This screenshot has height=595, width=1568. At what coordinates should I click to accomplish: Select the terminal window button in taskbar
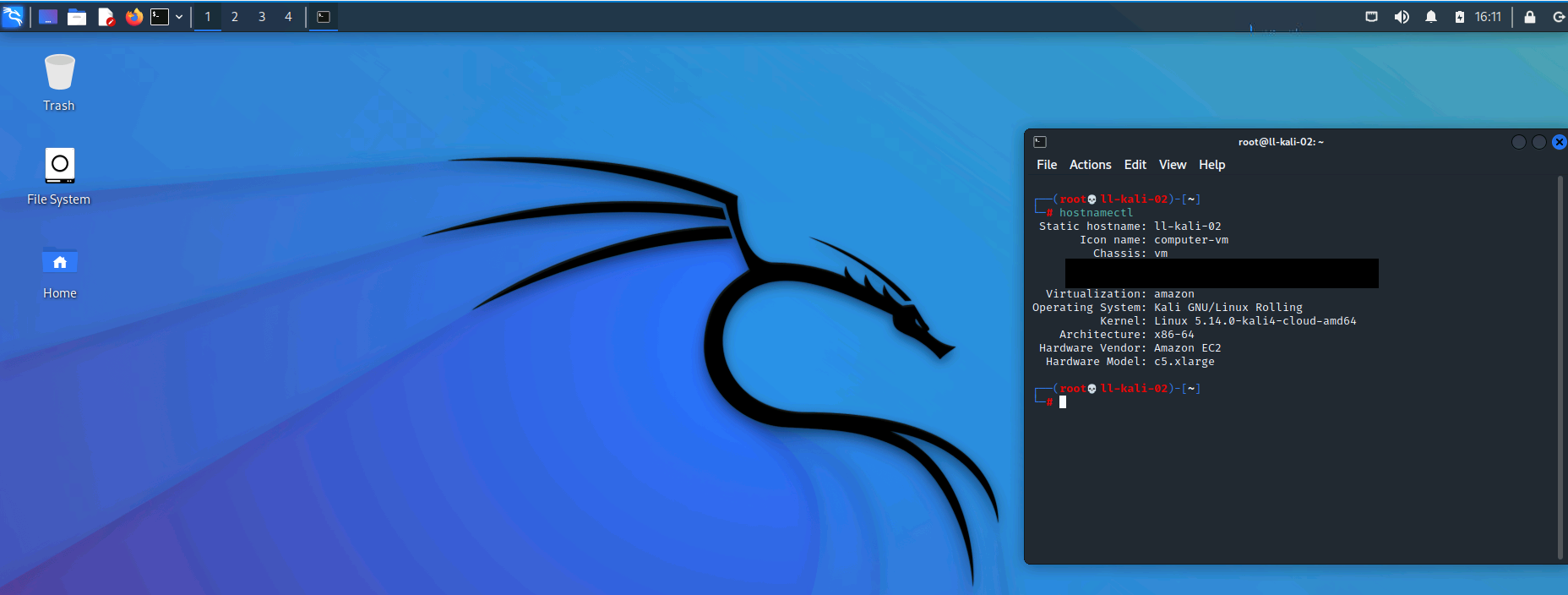tap(324, 17)
